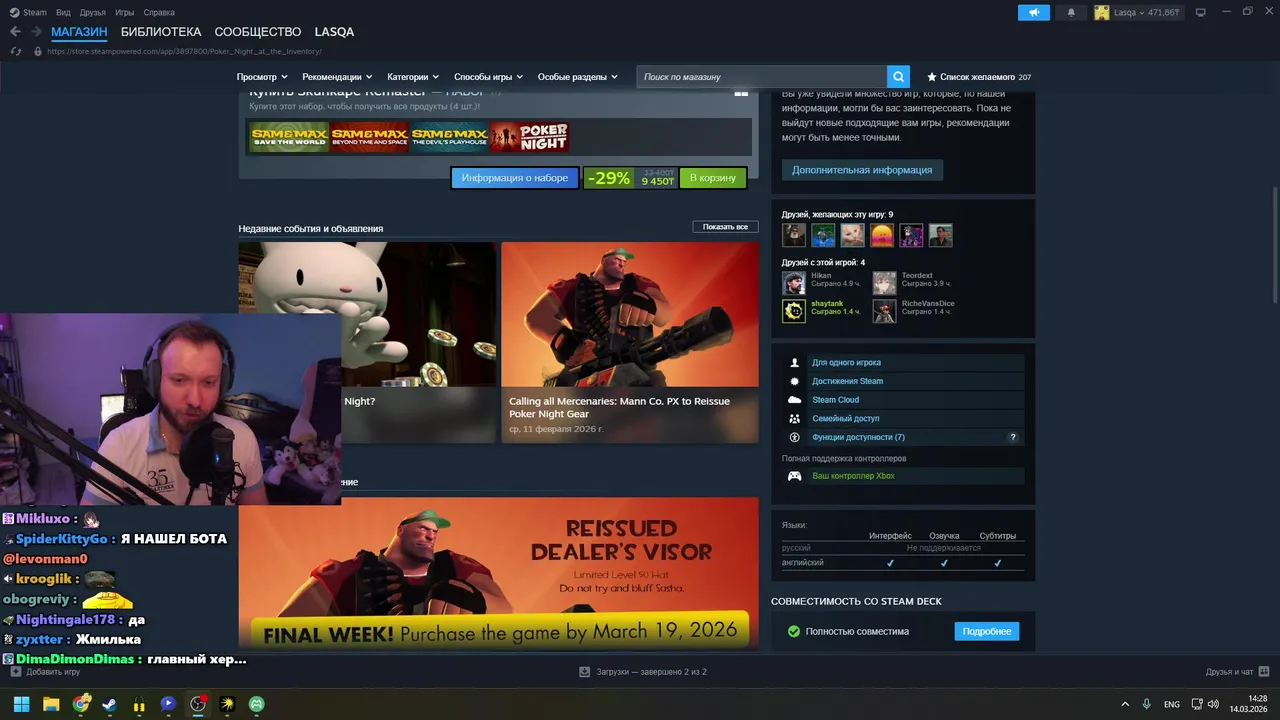
Task: Open Достижения Steam link
Action: 847,381
